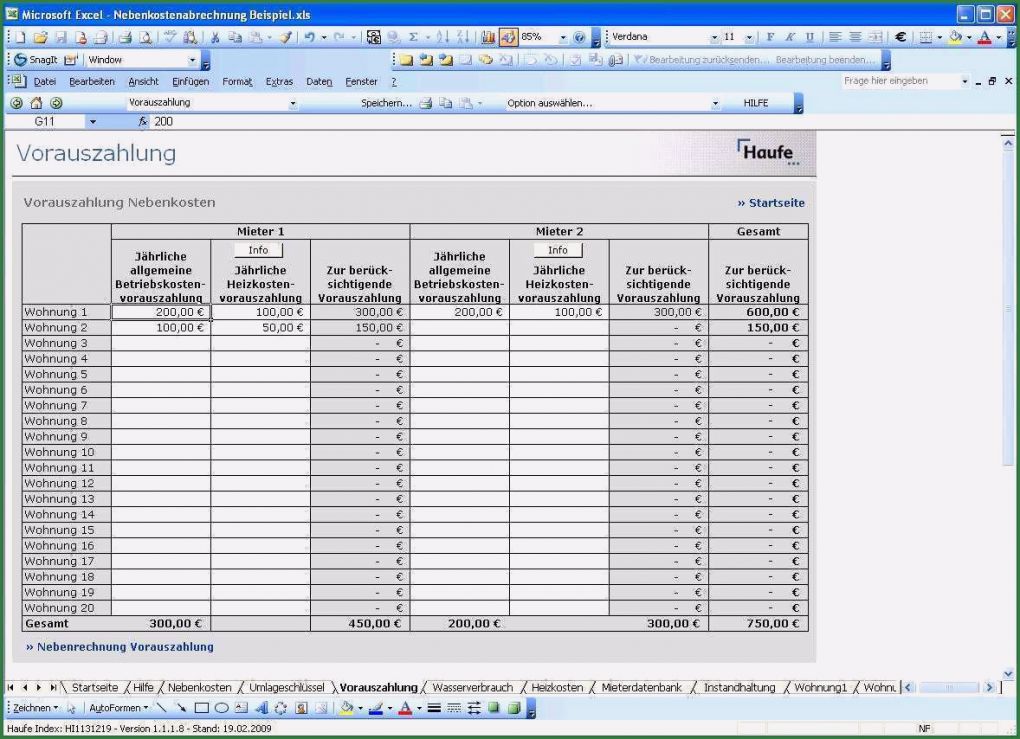1020x739 pixels.
Task: Toggle bold formatting (F button)
Action: (771, 37)
